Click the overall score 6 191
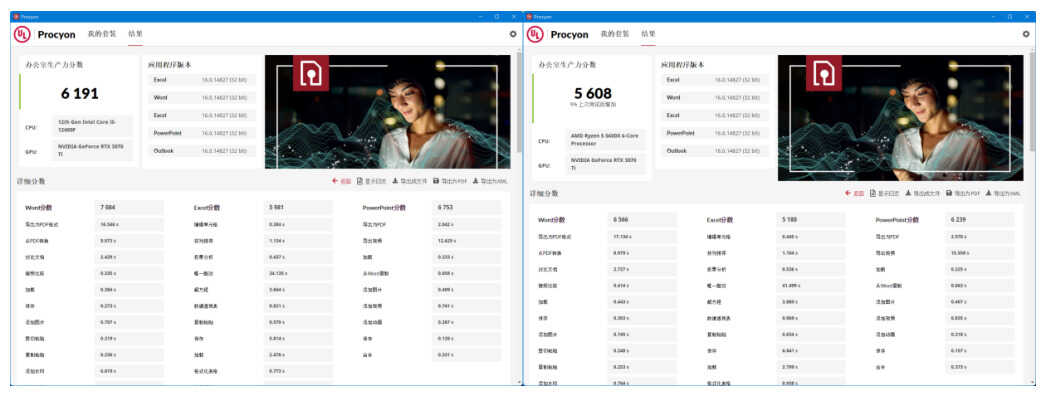This screenshot has height=404, width=1054. pyautogui.click(x=80, y=94)
